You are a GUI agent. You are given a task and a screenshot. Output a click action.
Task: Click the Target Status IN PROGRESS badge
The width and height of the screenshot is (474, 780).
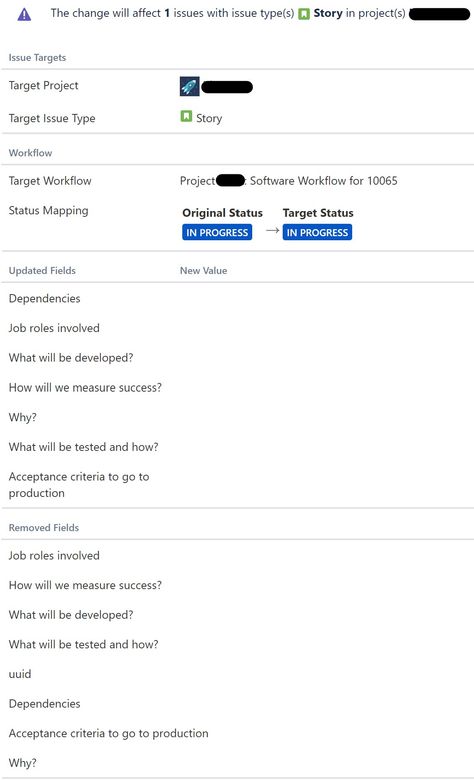[x=317, y=232]
